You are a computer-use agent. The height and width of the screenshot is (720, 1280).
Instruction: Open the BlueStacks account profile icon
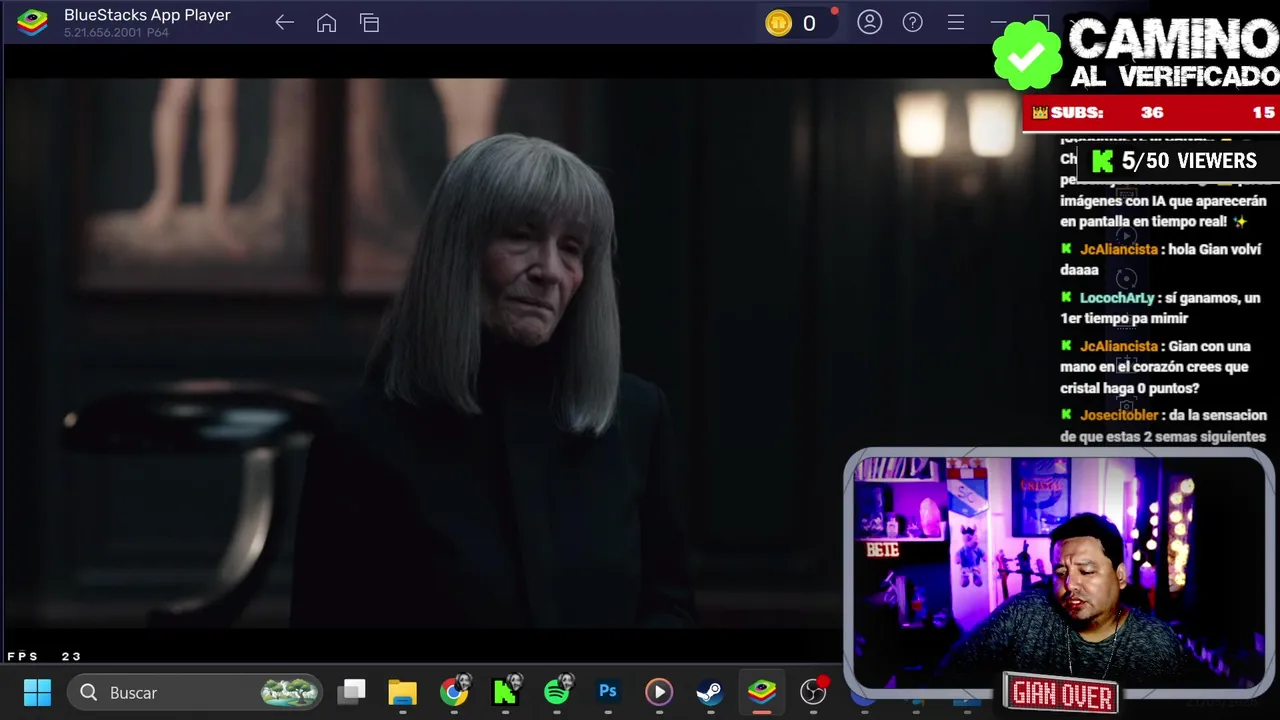tap(869, 22)
